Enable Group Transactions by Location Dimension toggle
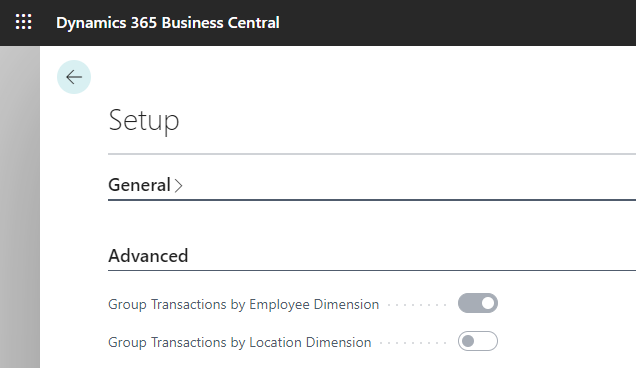 478,341
